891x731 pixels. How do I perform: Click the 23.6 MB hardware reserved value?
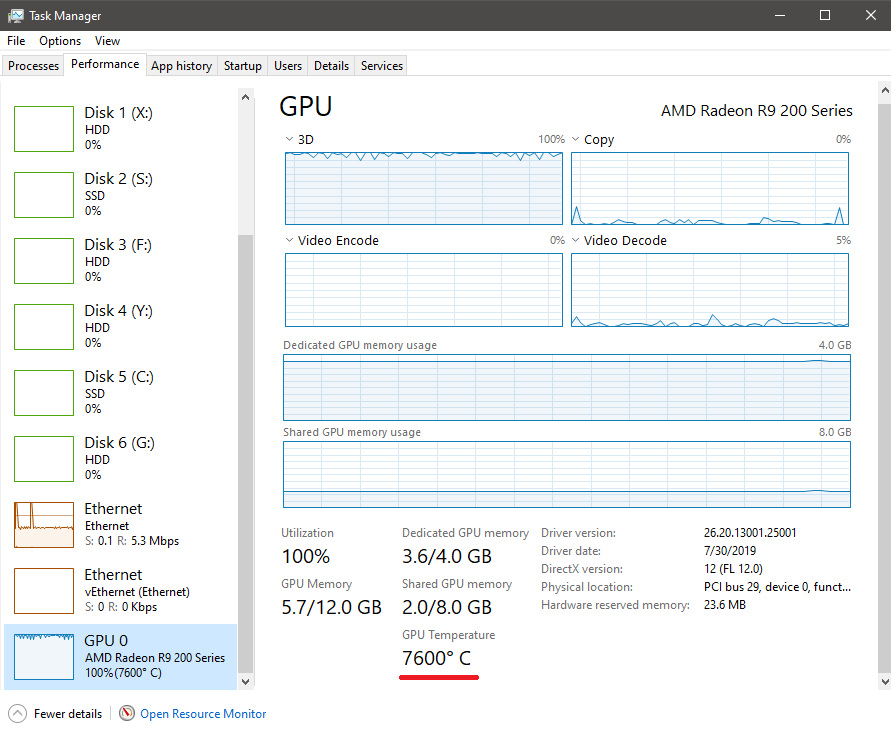click(725, 605)
